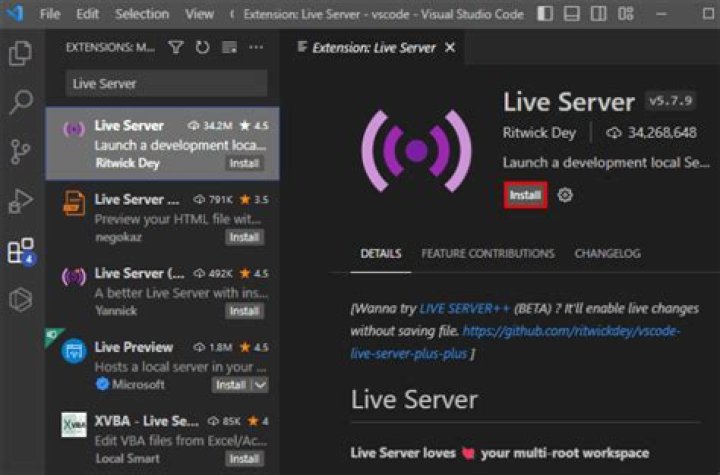Screen dimensions: 720x475
Task: Toggle the secondary sidebar layout icon
Action: (x=597, y=14)
